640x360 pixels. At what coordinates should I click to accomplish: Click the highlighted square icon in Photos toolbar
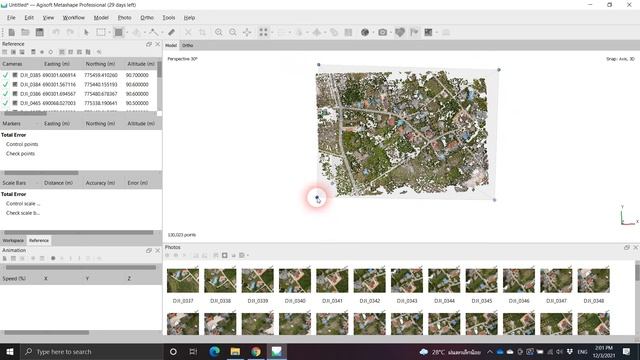pos(224,256)
